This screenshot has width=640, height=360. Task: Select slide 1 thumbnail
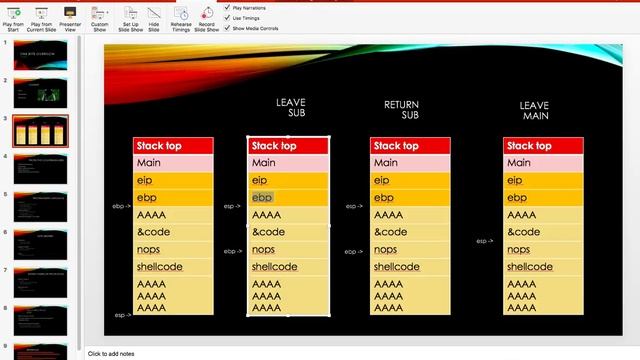[40, 55]
